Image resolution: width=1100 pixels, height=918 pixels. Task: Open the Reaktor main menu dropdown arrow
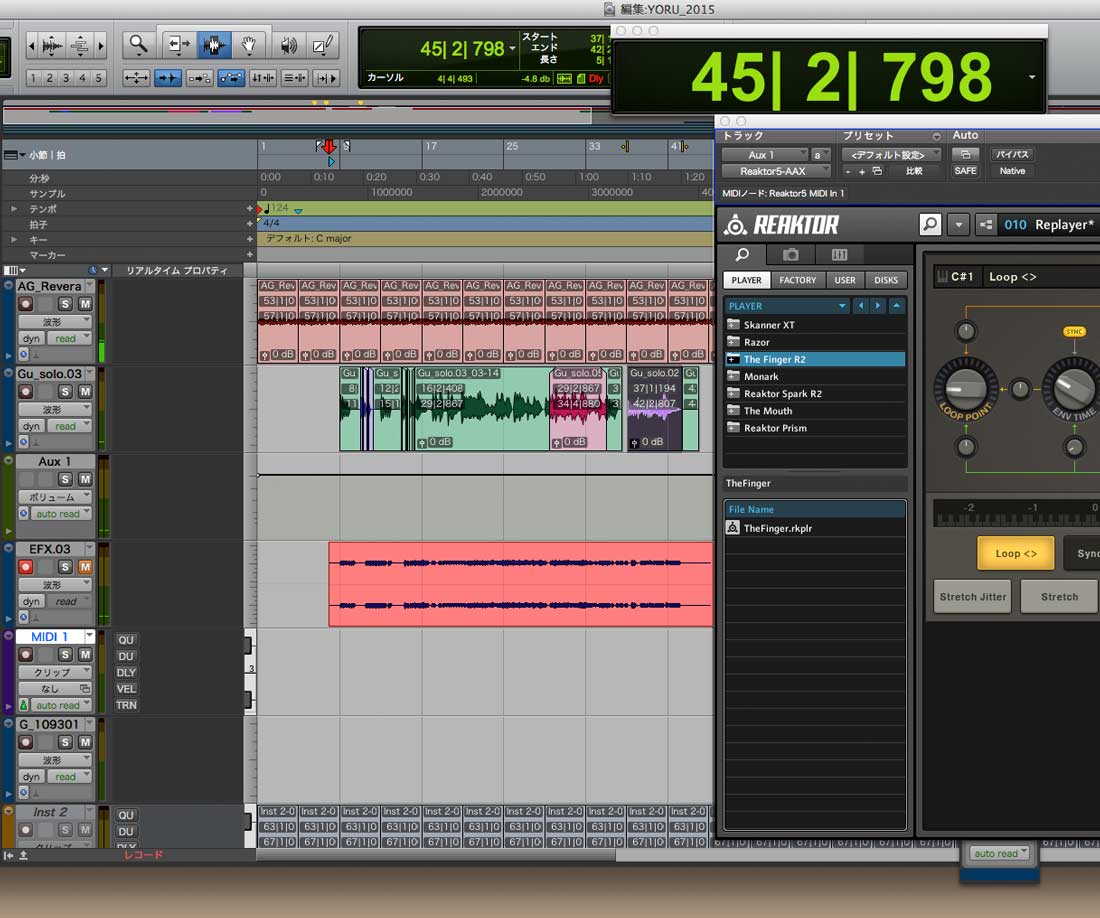(x=958, y=224)
